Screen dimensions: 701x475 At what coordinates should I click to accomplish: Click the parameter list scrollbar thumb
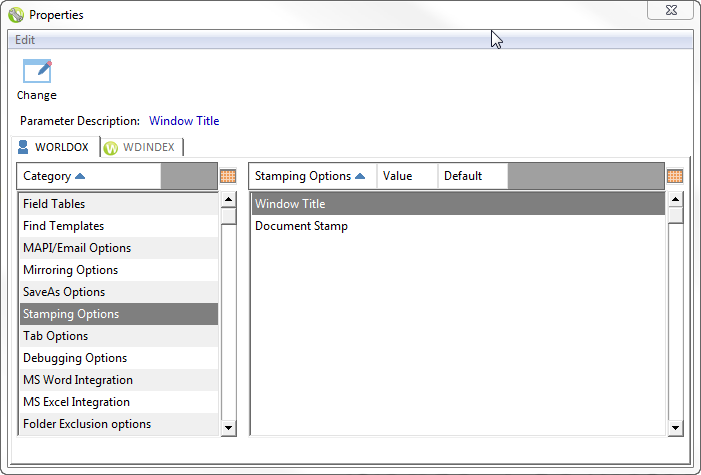(x=675, y=216)
